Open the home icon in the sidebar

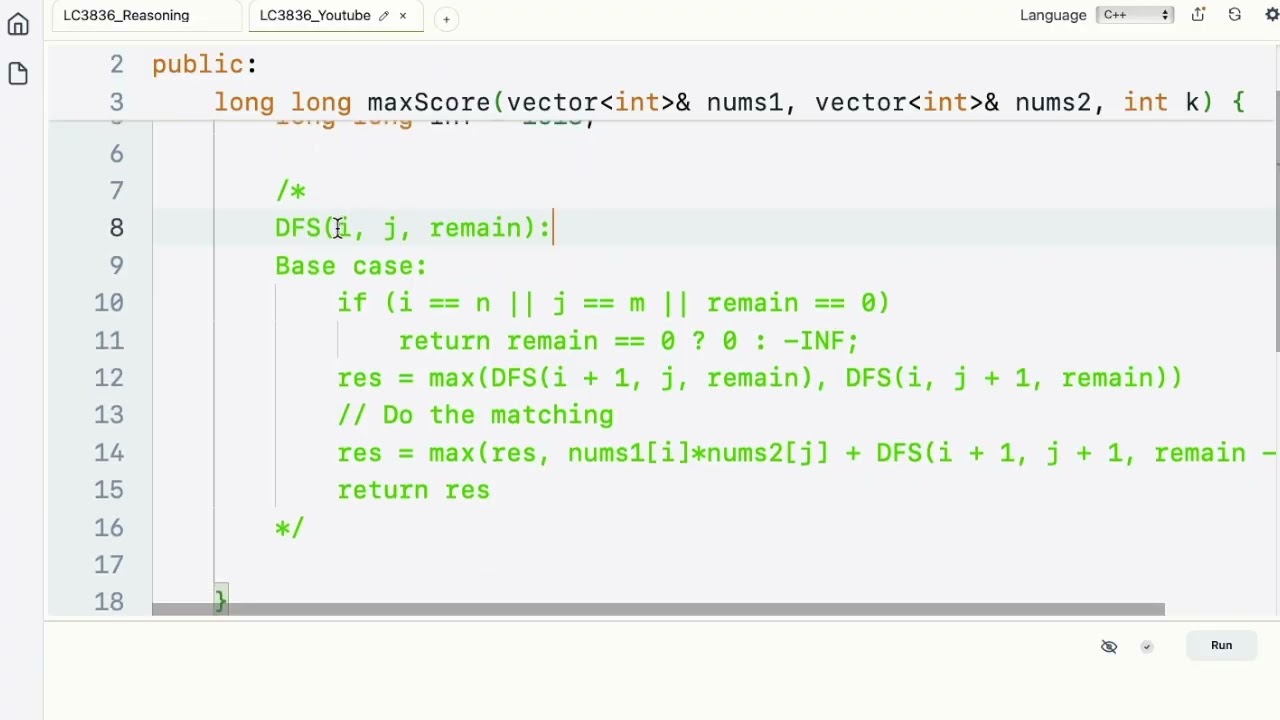(18, 25)
